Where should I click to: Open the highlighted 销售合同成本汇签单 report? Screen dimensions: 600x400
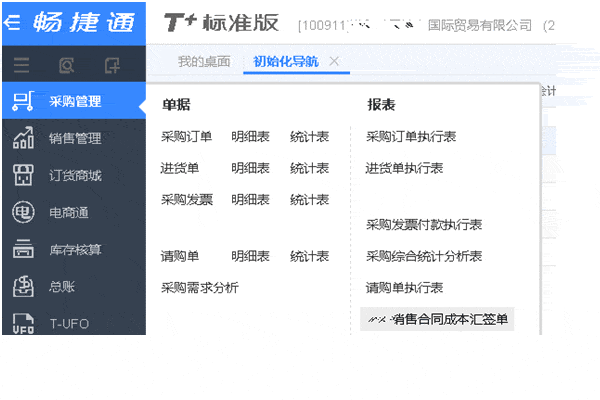click(x=437, y=319)
